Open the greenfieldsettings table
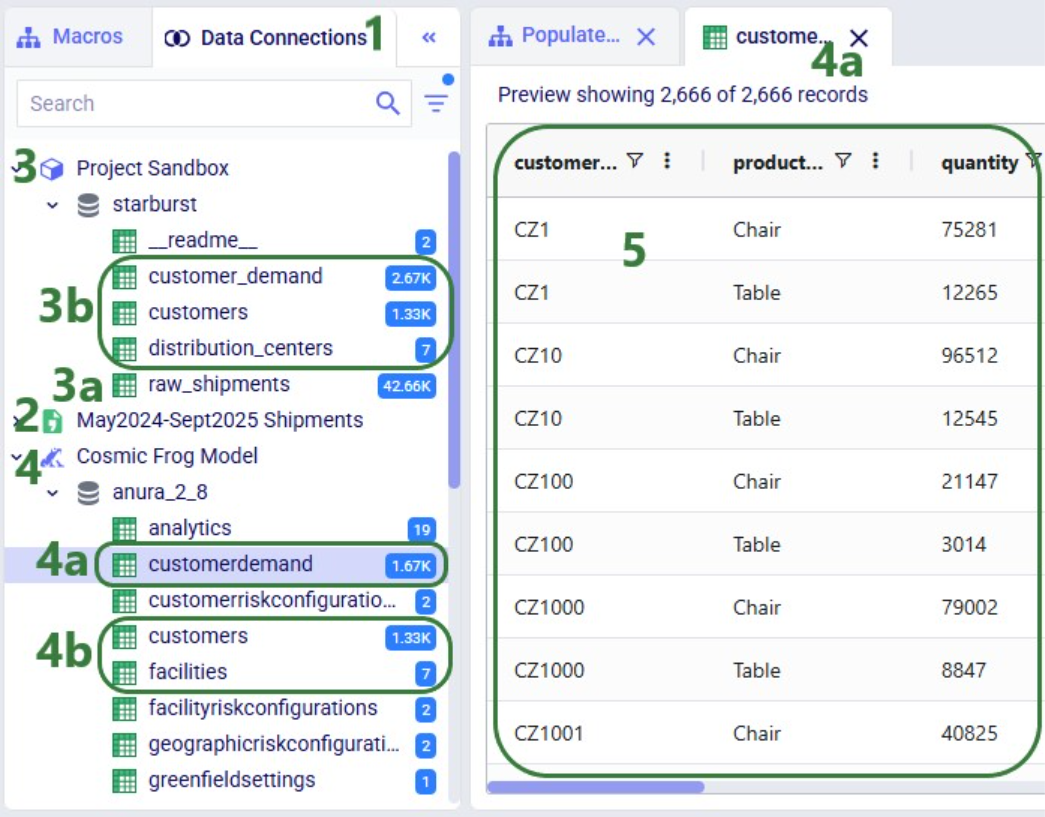The image size is (1045, 817). [232, 780]
